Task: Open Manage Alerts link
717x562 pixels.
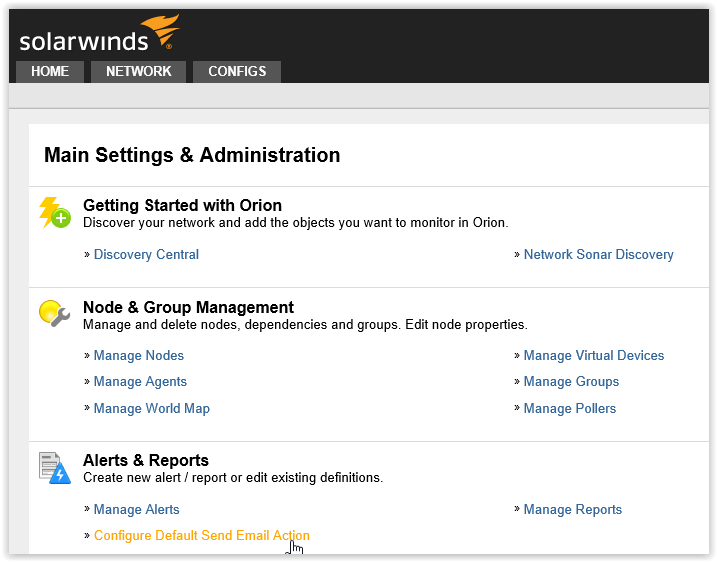Action: 136,509
